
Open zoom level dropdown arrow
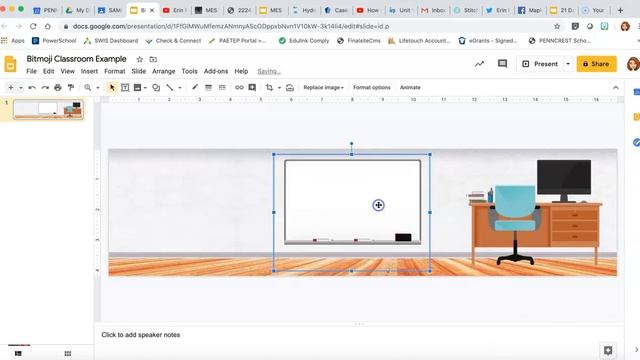[98, 88]
